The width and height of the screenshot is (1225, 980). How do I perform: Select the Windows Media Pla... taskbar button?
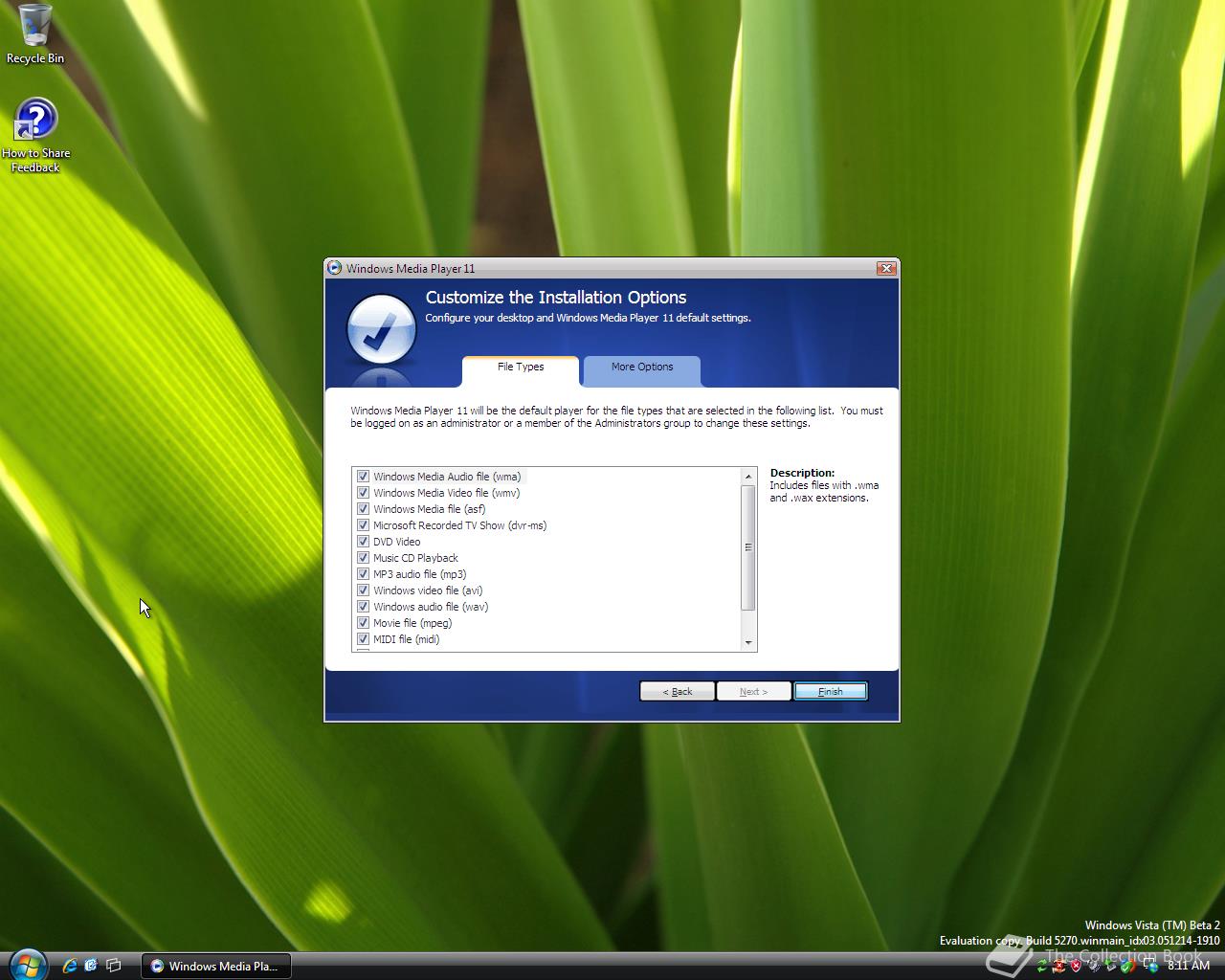coord(216,966)
